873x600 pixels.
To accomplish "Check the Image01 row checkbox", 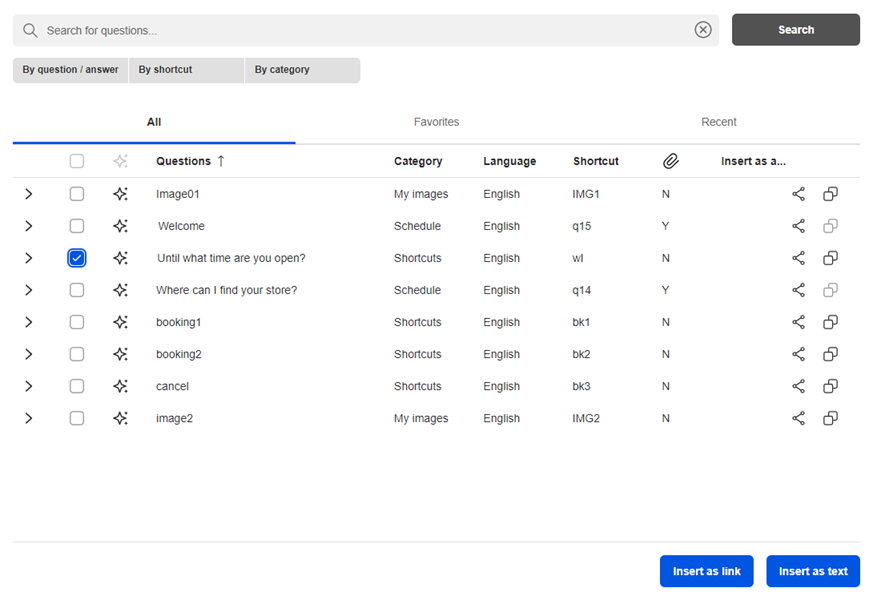I will tap(77, 194).
